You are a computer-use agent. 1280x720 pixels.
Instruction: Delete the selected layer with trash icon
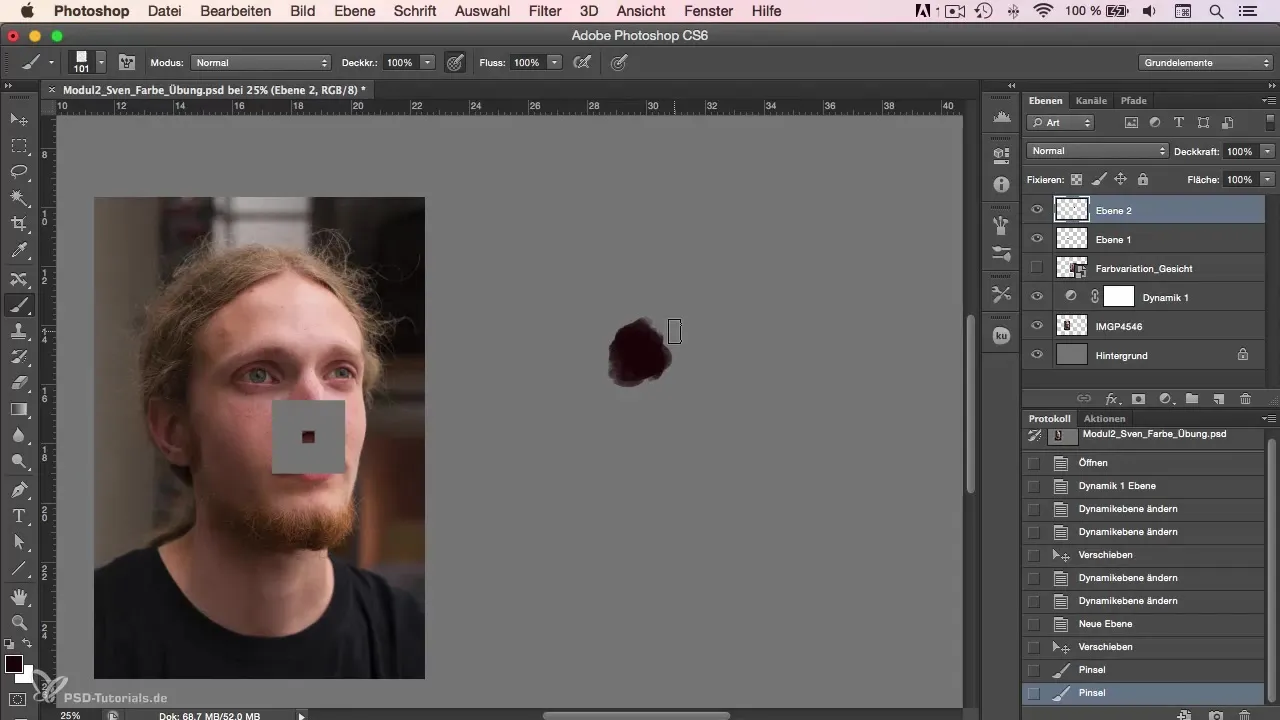tap(1245, 398)
